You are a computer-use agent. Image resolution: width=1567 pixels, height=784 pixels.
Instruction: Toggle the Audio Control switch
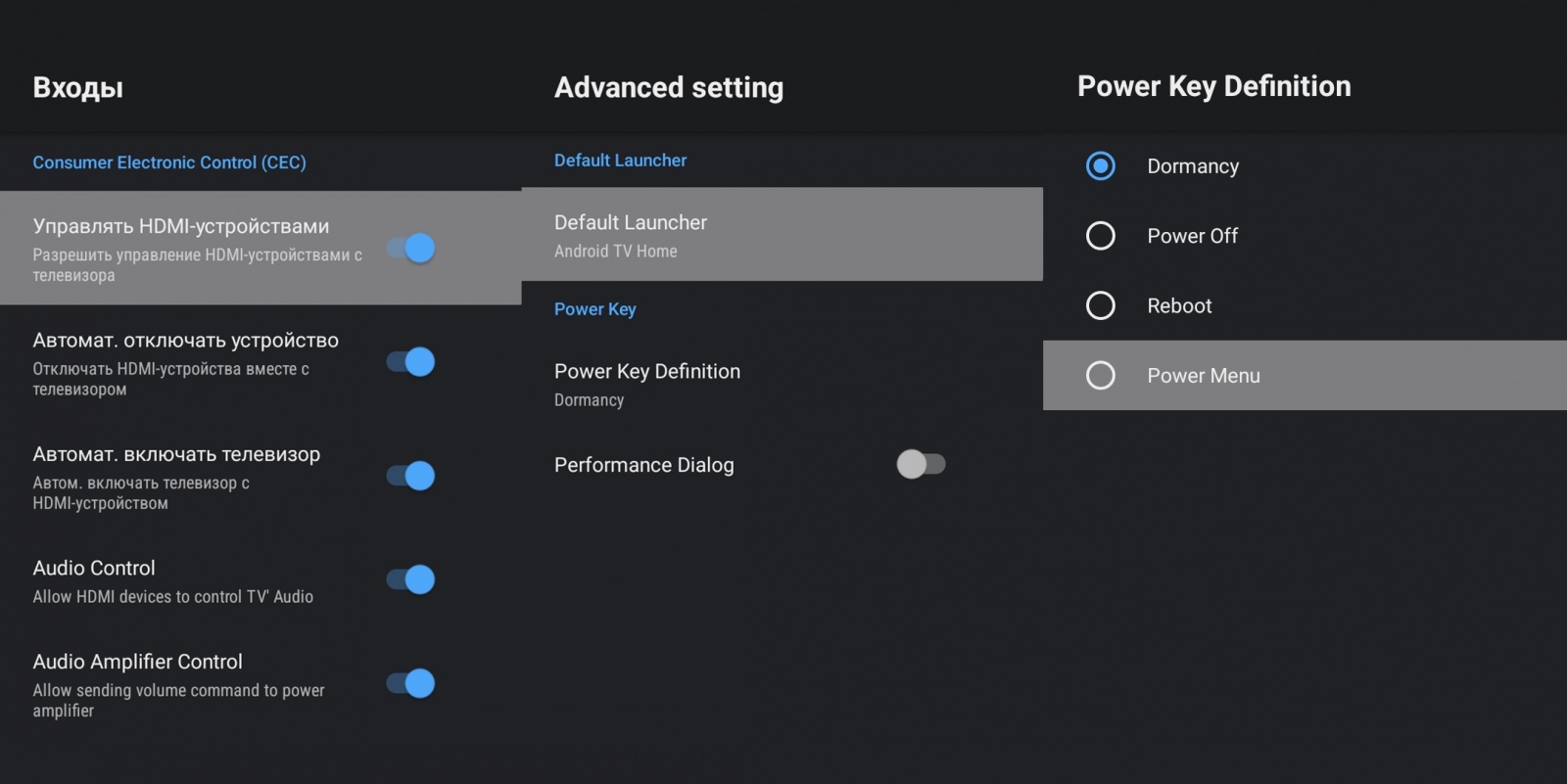tap(411, 579)
